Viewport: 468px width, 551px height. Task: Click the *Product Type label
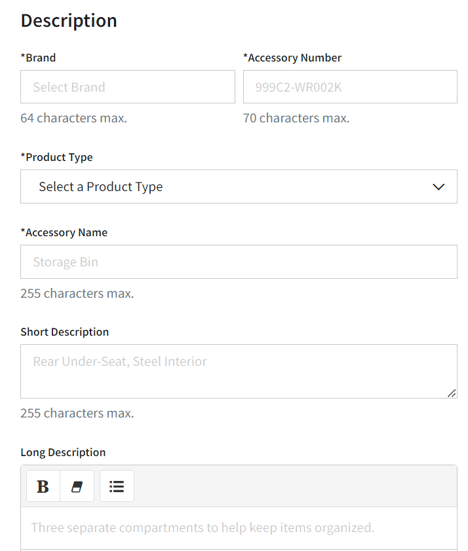click(57, 157)
